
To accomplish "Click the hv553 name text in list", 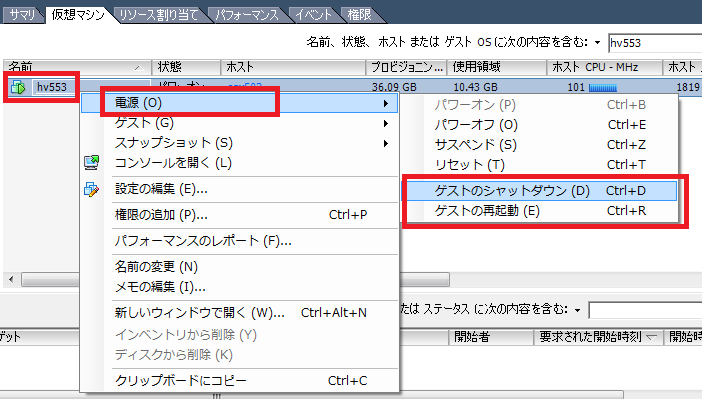I will (52, 87).
